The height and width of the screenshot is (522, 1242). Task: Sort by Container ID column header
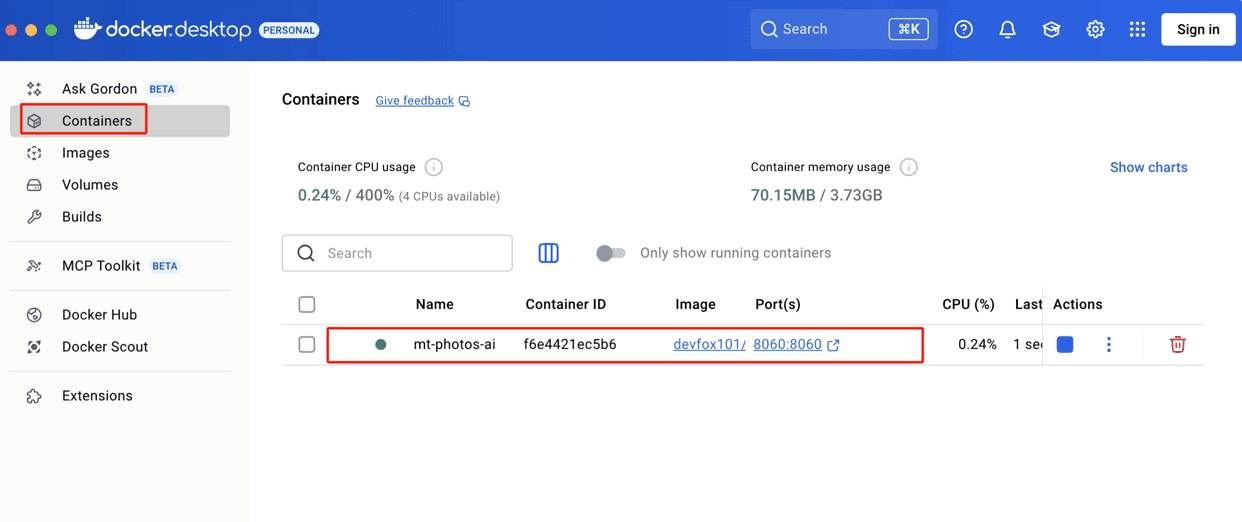click(566, 304)
